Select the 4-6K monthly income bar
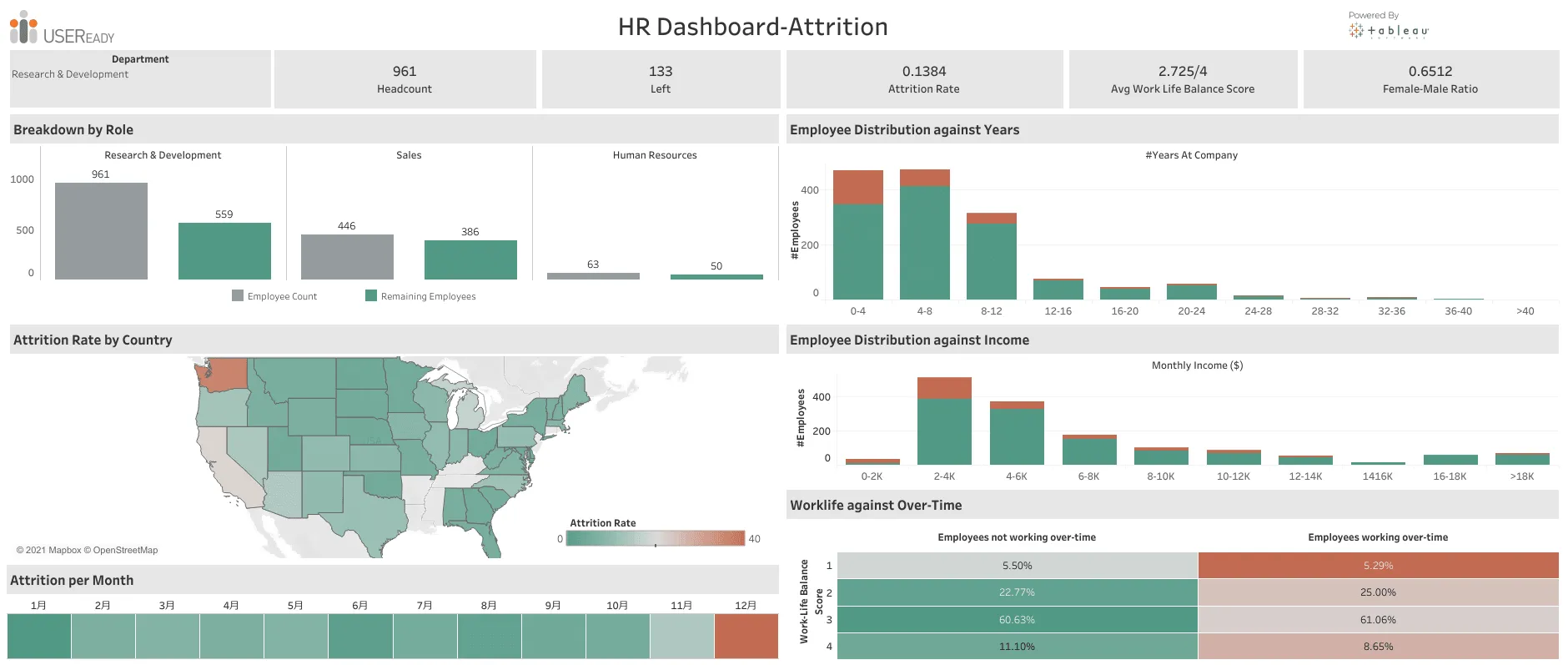The image size is (1568, 665). click(x=1017, y=433)
